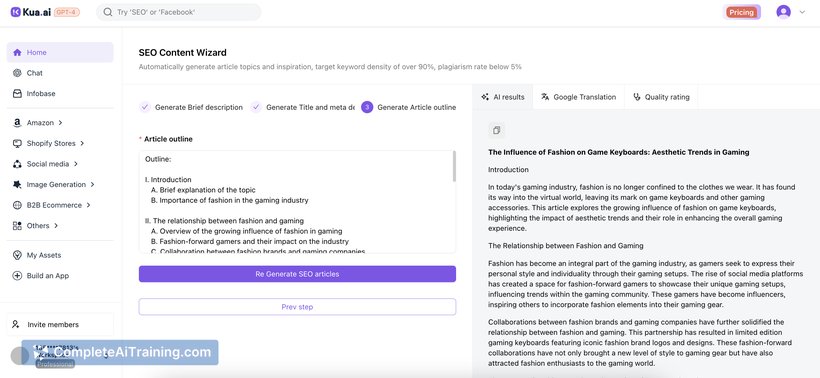
Task: Click the Re Generate SEO articles button
Action: pos(297,274)
